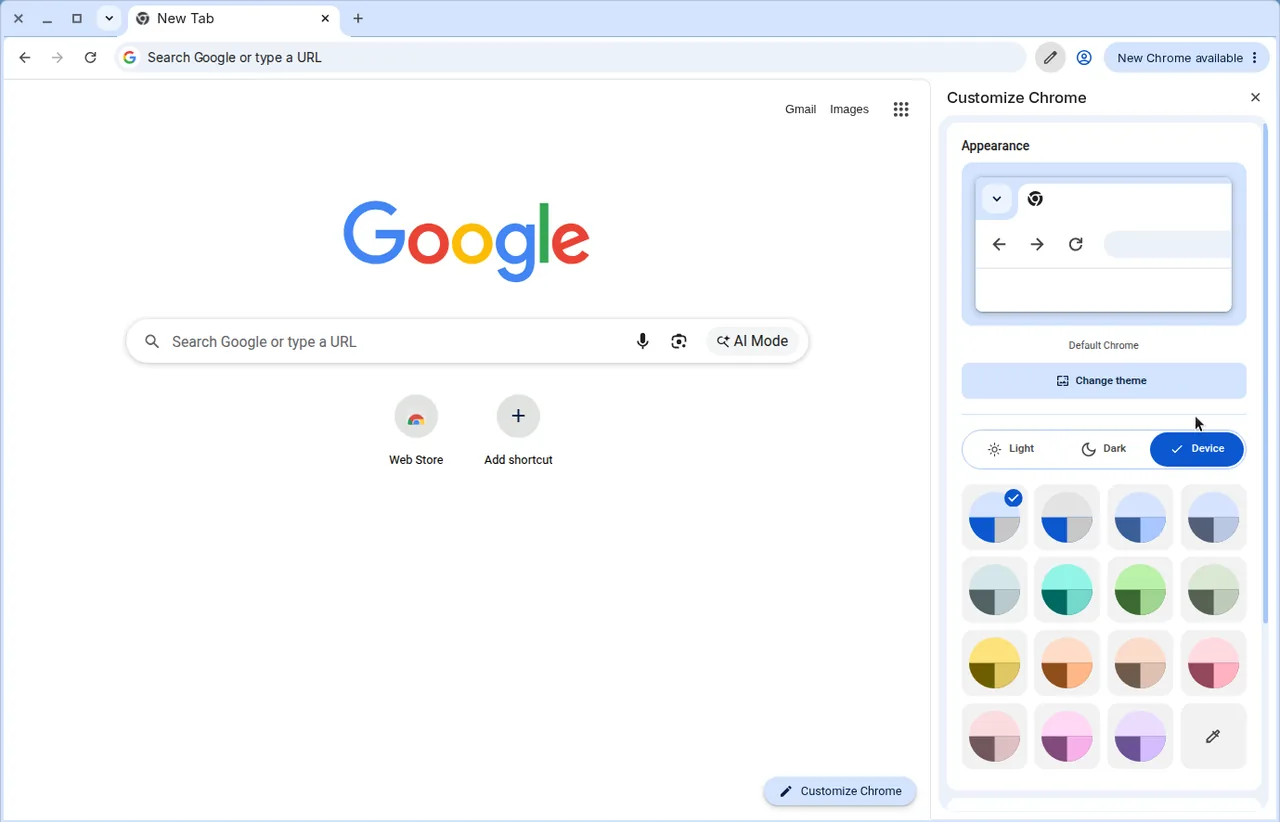Reload the page with the toolbar refresh icon

(x=90, y=58)
